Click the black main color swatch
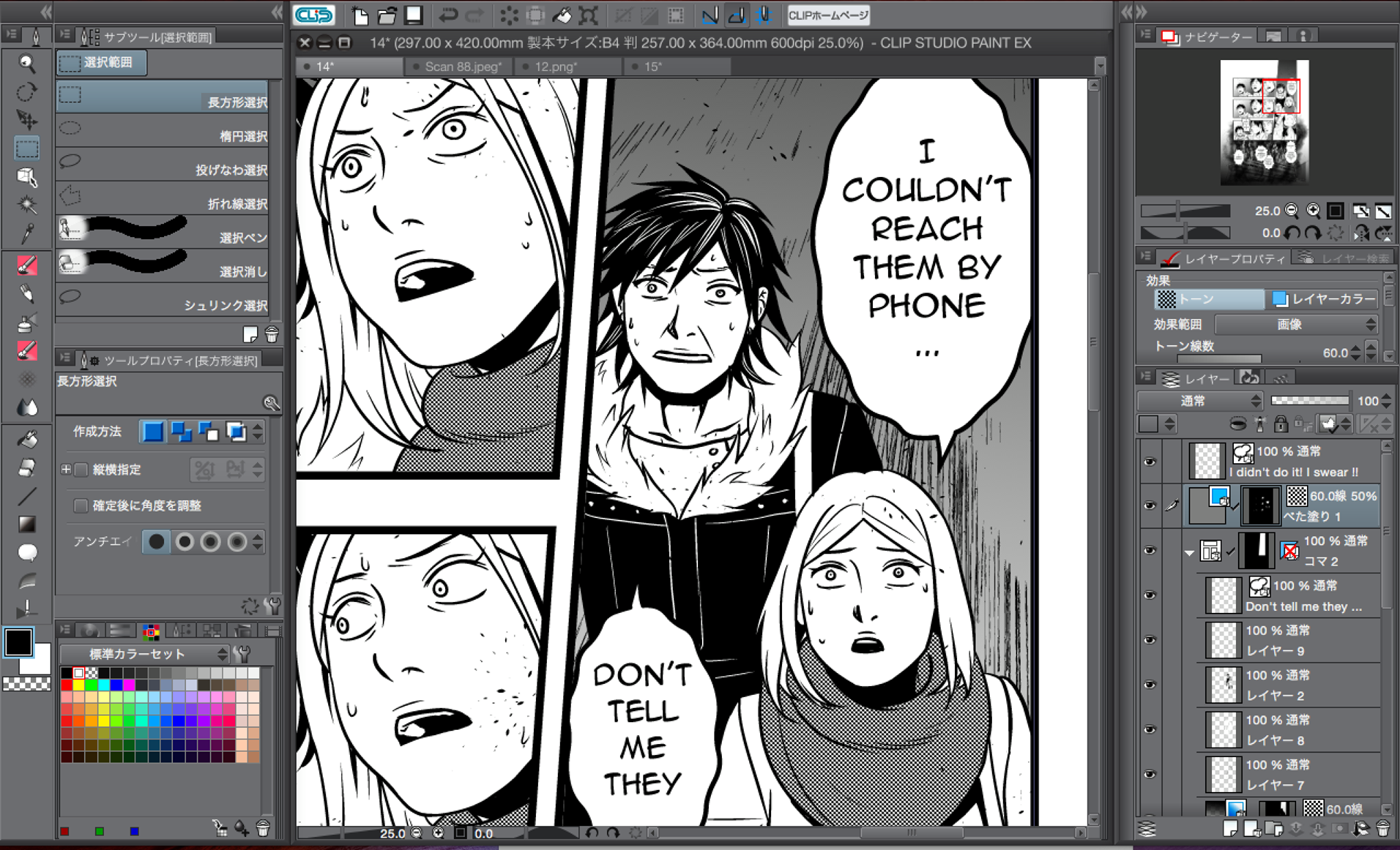 [18, 642]
